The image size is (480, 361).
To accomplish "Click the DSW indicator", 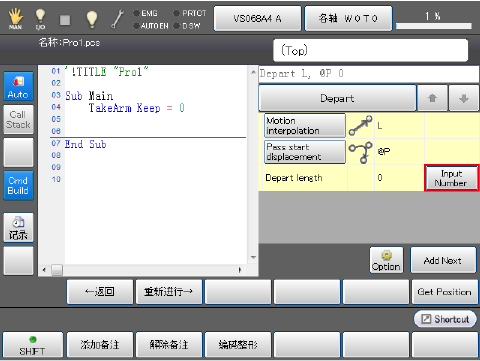I will 187,26.
